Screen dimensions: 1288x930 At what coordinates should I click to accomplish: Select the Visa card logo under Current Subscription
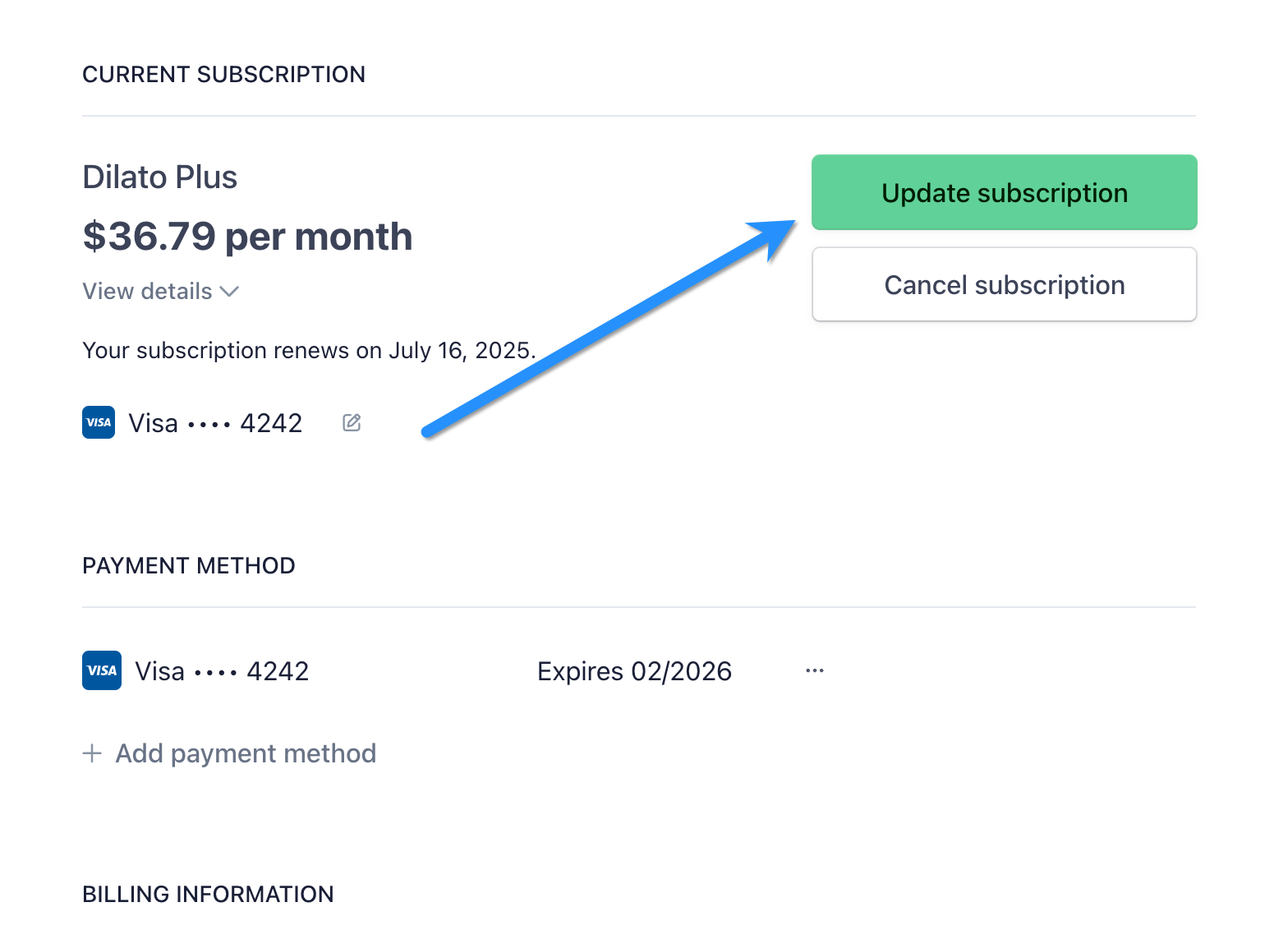(98, 422)
